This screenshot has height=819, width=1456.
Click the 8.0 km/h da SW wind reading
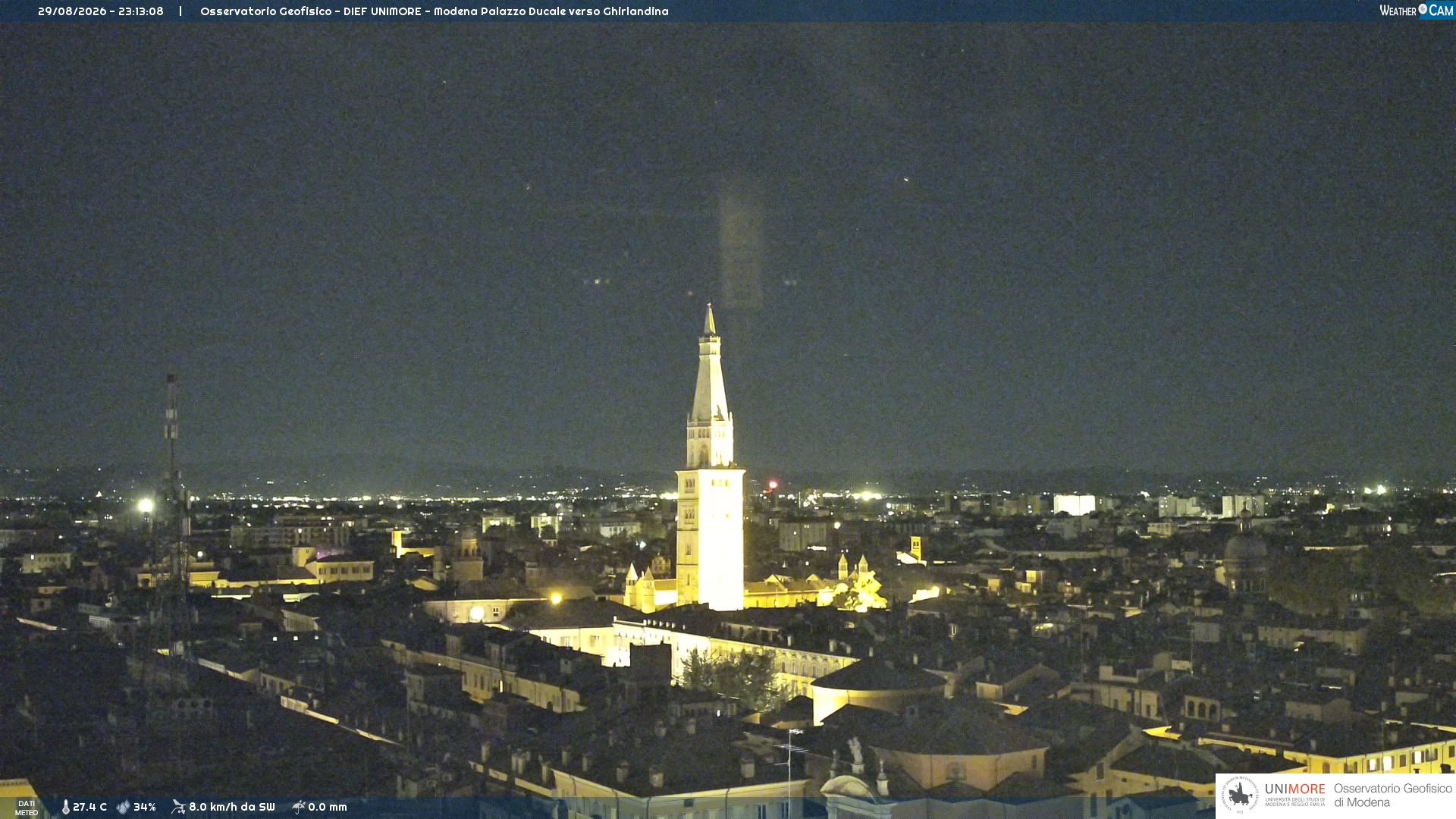click(232, 807)
